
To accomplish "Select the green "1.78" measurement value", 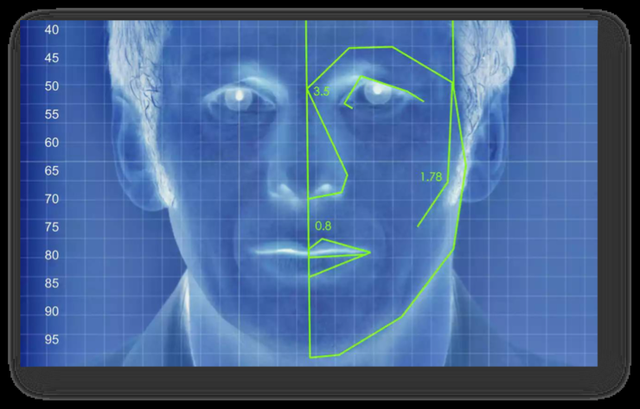I will coord(431,177).
